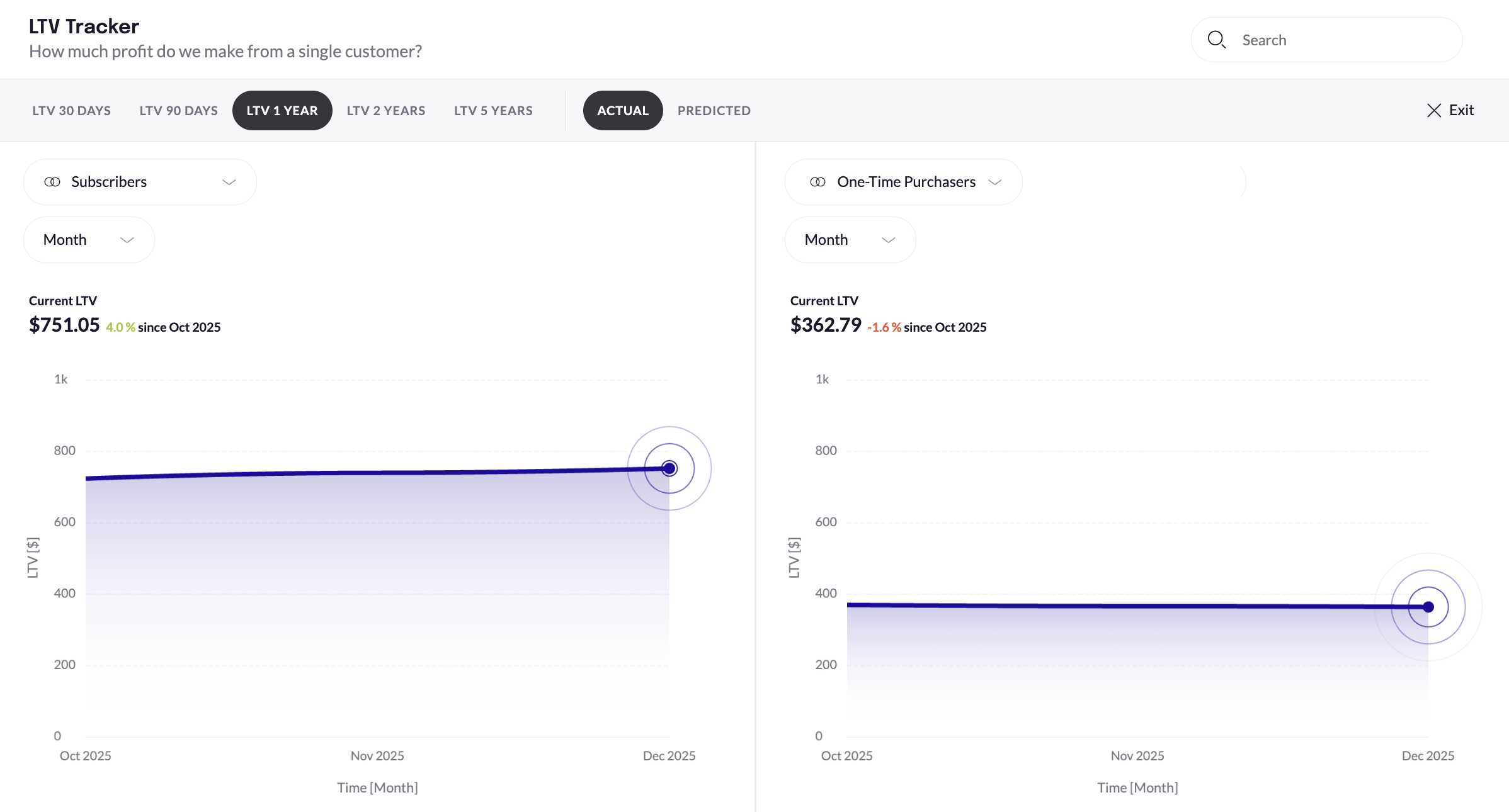Click the search magnifier icon
Image resolution: width=1509 pixels, height=812 pixels.
coord(1216,40)
